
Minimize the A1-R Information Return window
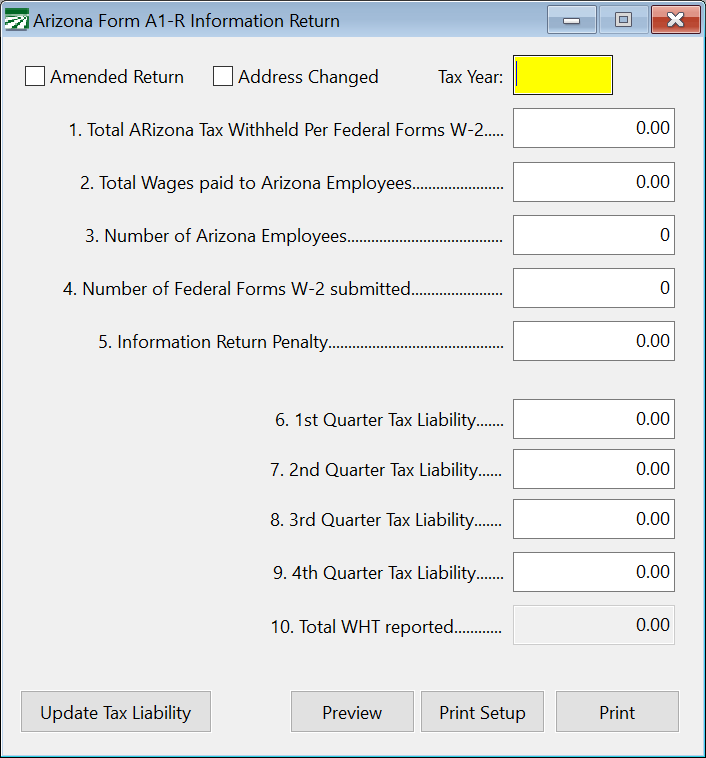tap(572, 20)
